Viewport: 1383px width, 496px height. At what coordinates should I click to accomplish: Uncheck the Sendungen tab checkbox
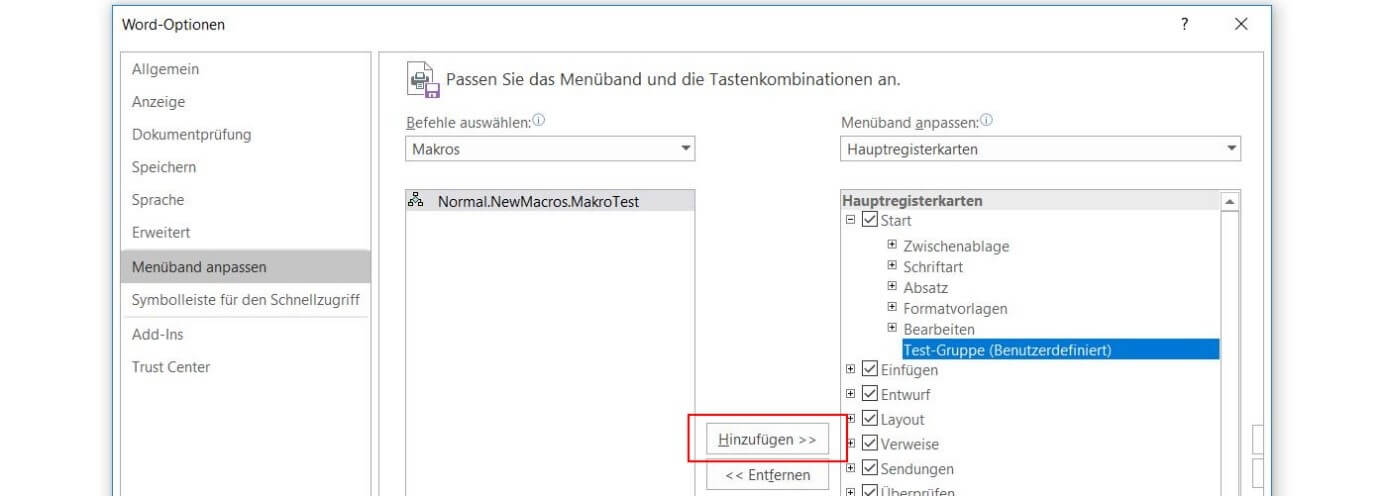[x=869, y=468]
